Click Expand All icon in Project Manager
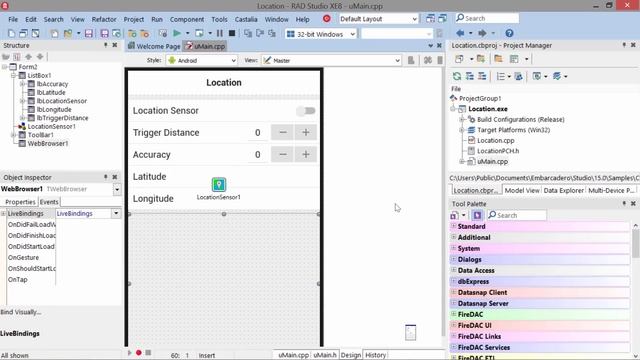The height and width of the screenshot is (360, 640). tap(470, 76)
